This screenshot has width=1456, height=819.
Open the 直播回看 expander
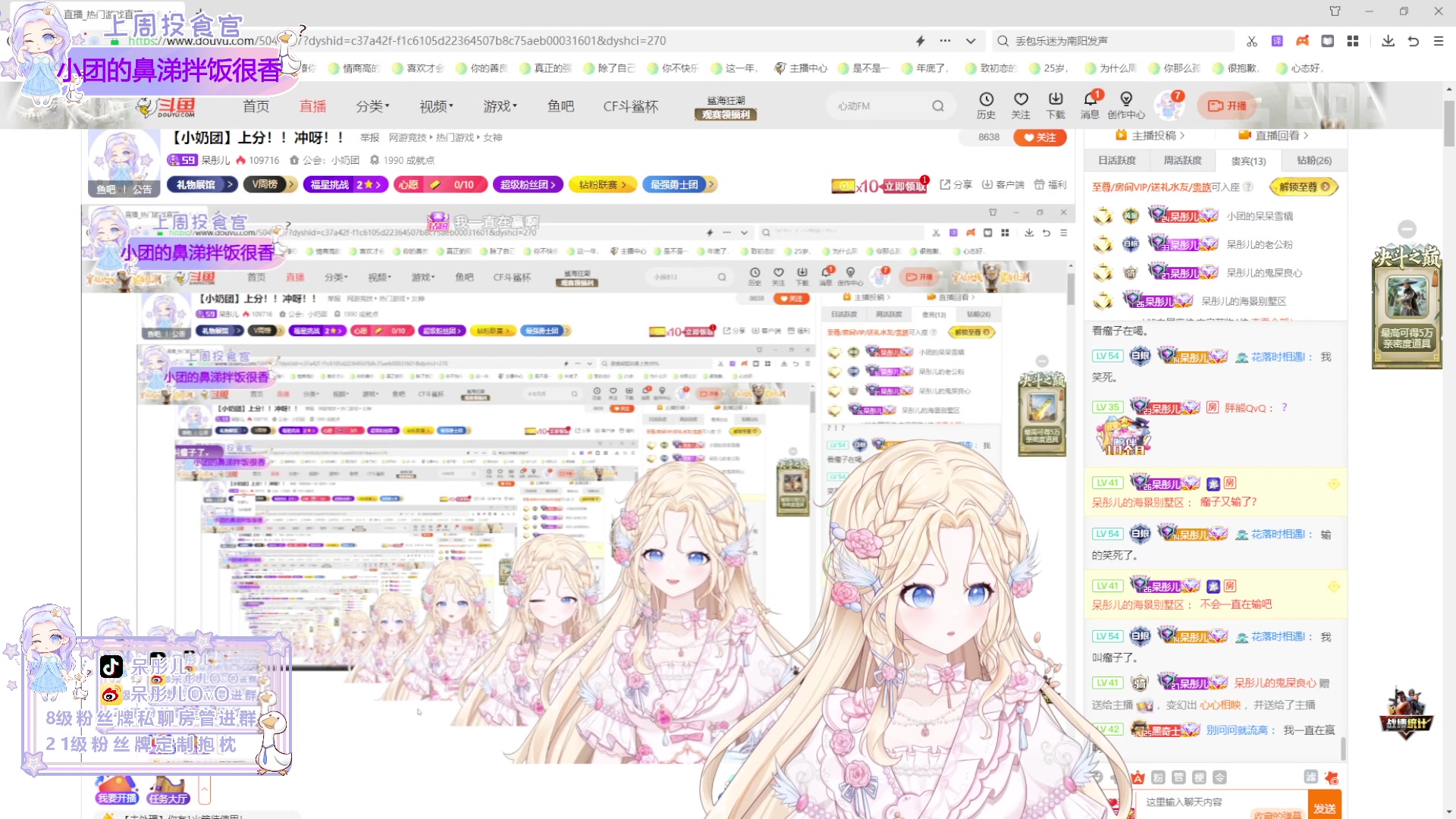coord(1273,136)
